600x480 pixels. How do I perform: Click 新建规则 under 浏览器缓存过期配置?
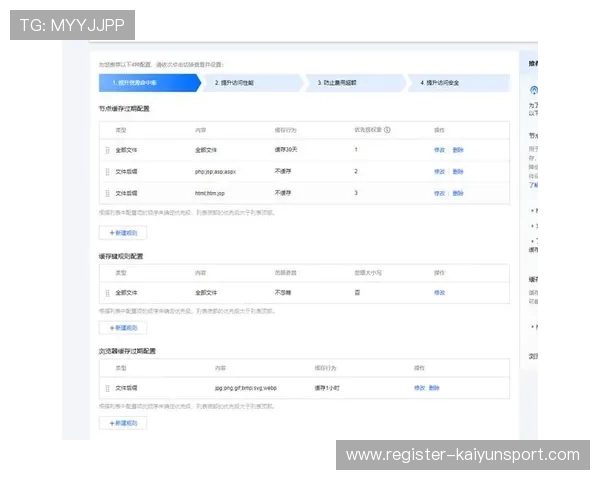click(x=123, y=423)
